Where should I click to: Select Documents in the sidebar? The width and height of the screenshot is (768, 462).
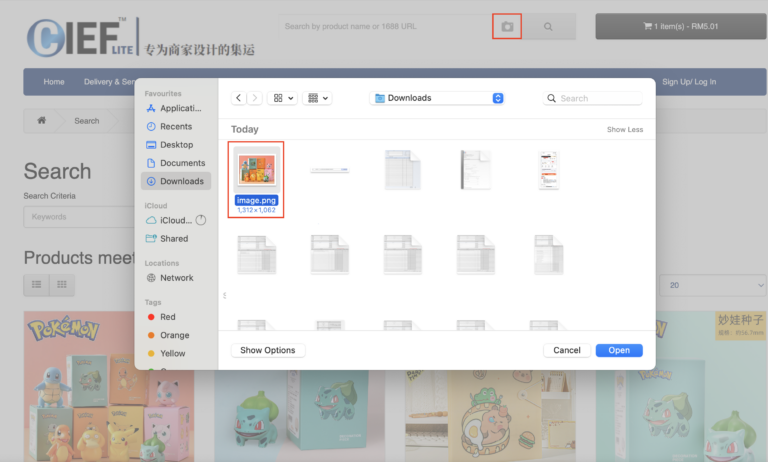point(176,163)
